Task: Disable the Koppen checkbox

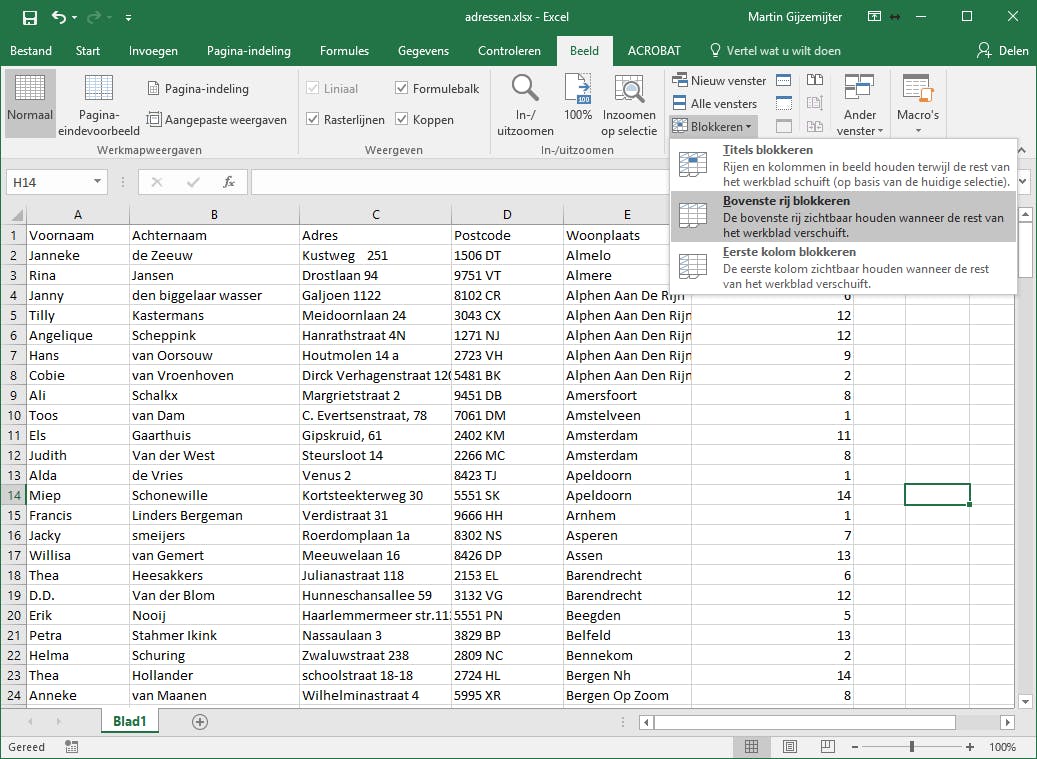Action: 402,120
